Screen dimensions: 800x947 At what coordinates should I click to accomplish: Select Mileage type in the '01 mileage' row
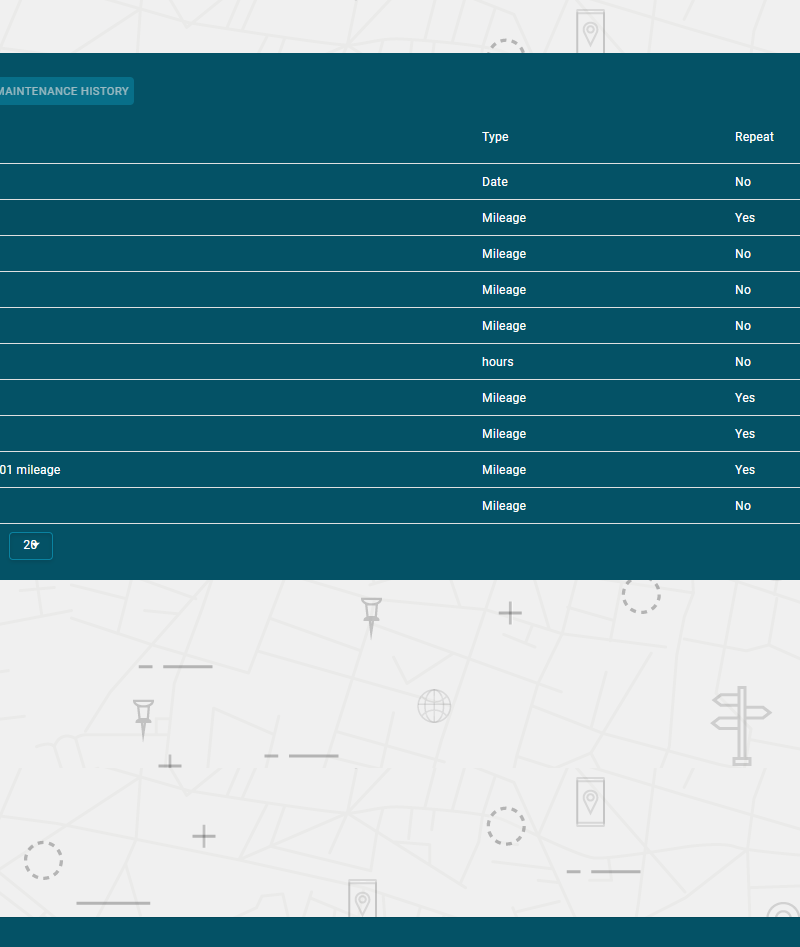click(504, 470)
